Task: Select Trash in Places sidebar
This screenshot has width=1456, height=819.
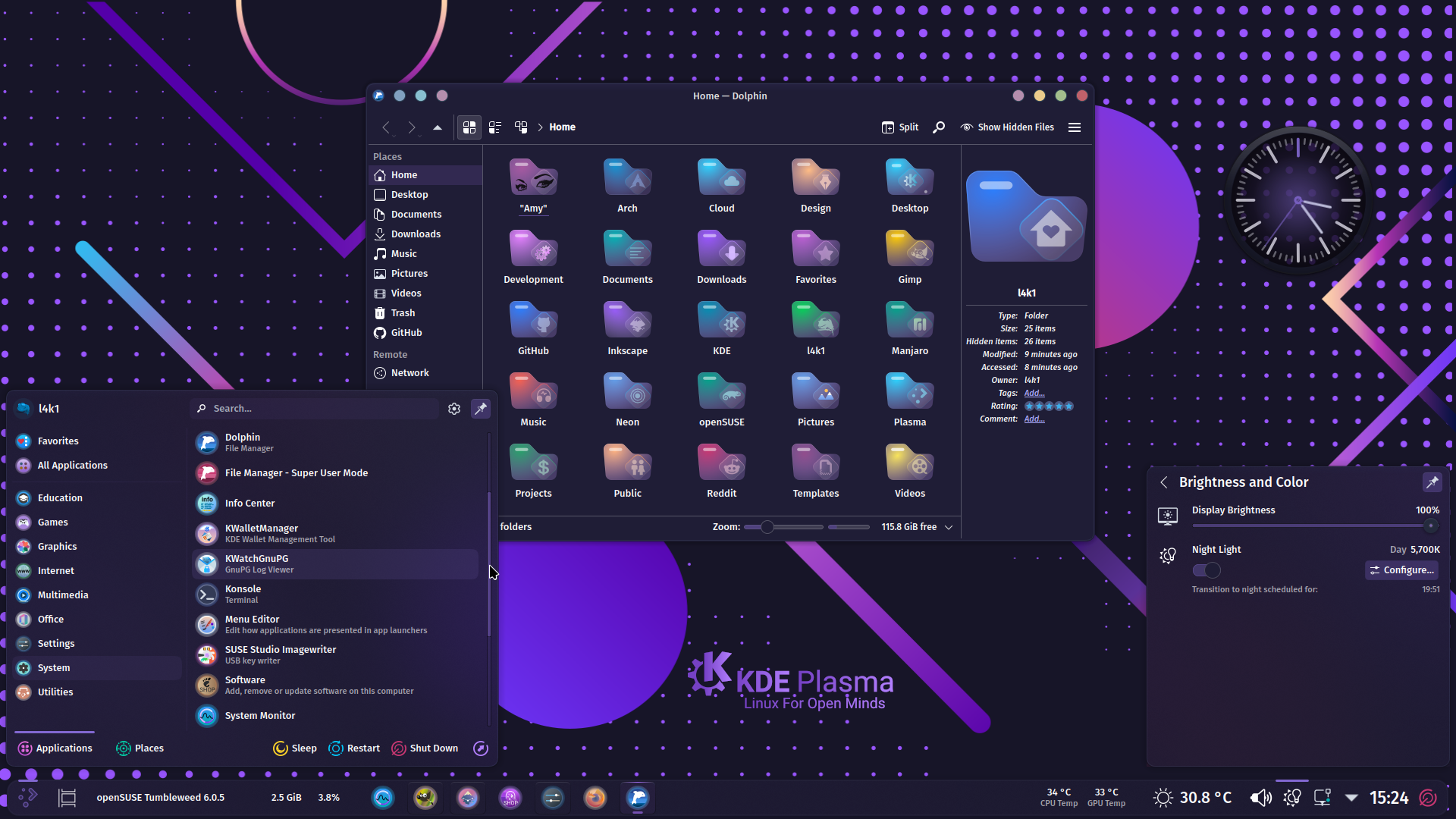Action: 425,313
